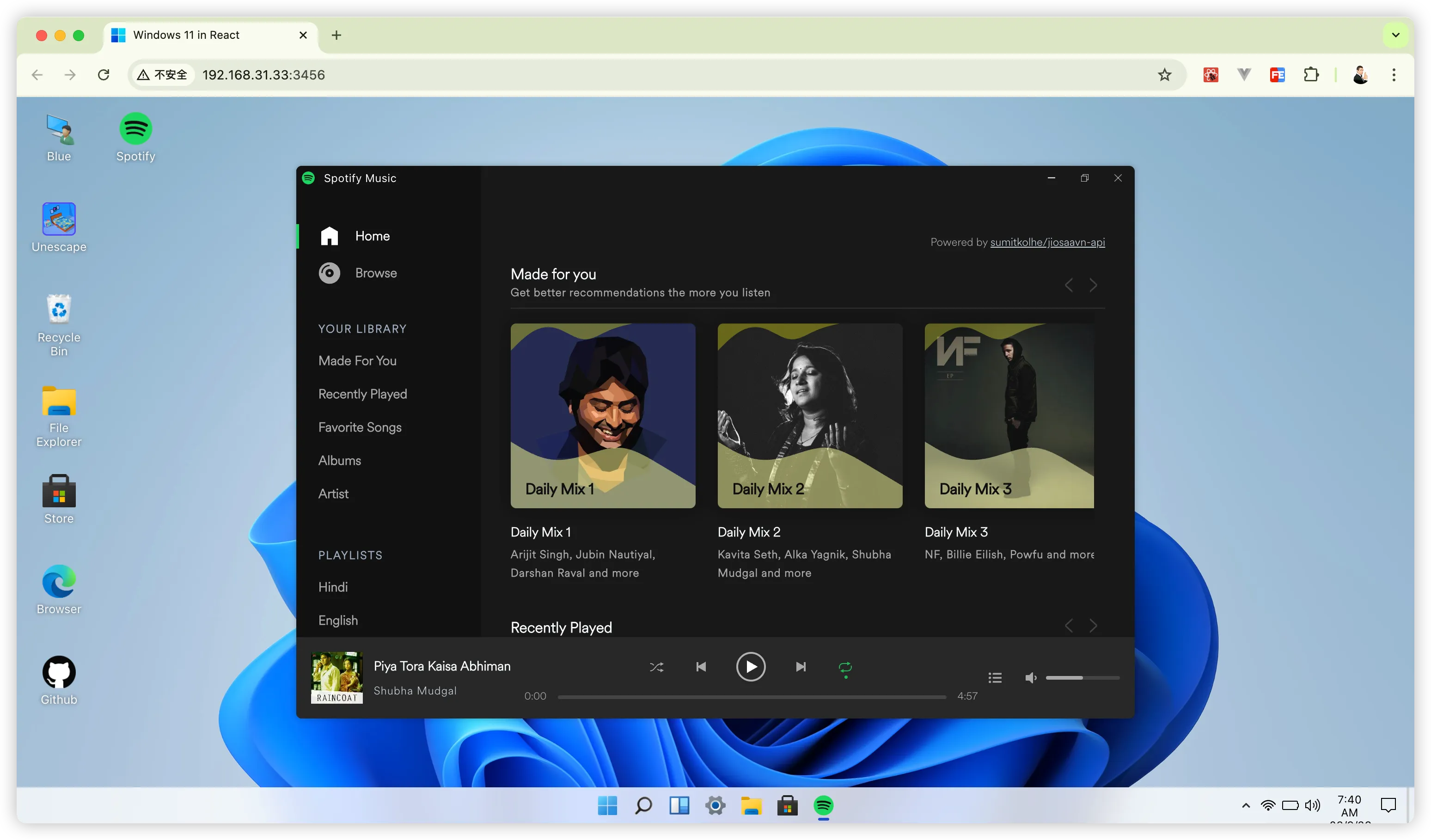This screenshot has height=840, width=1431.
Task: Open Microsoft Store in the taskbar
Action: (787, 805)
